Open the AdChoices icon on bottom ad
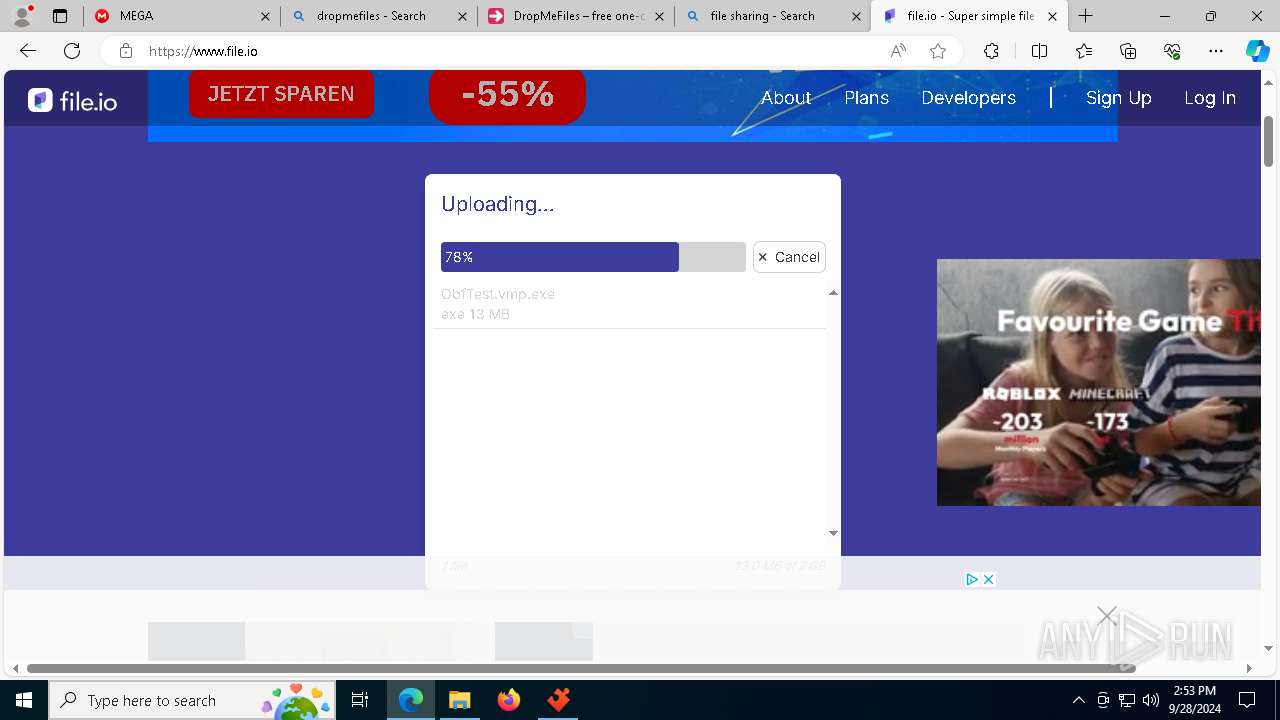This screenshot has height=720, width=1280. coord(971,579)
